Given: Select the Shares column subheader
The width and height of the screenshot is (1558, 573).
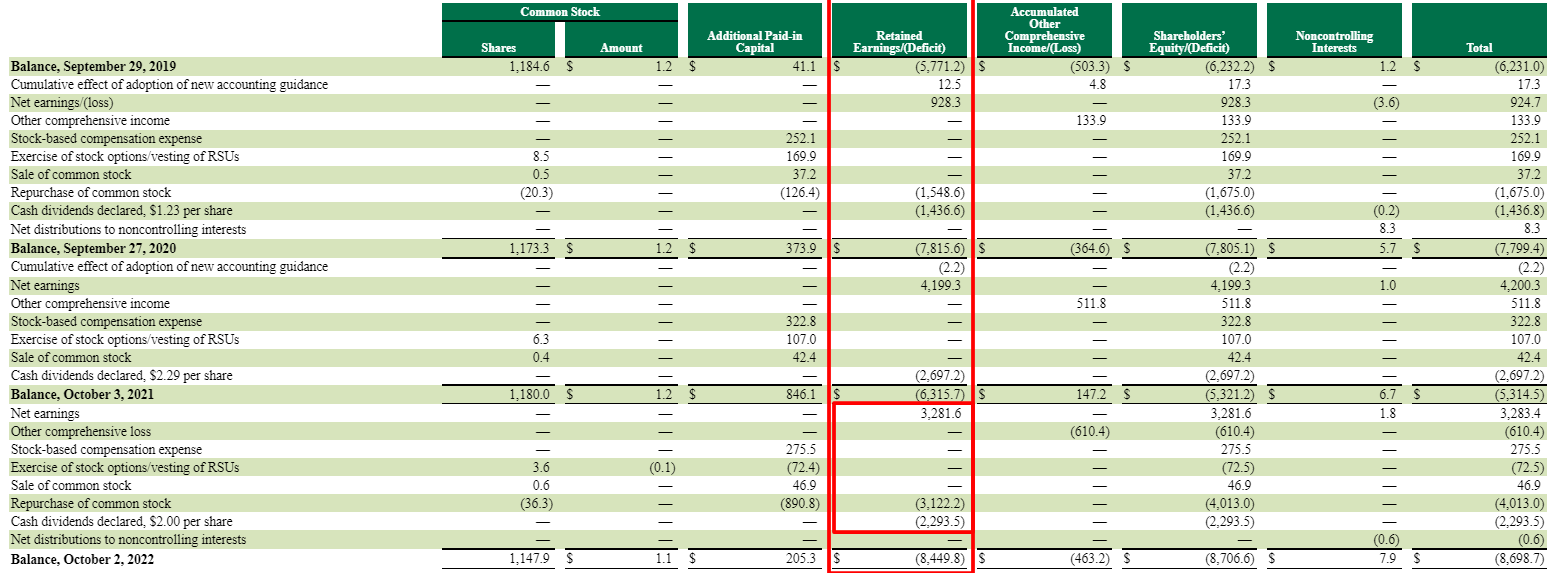Looking at the screenshot, I should pyautogui.click(x=497, y=47).
